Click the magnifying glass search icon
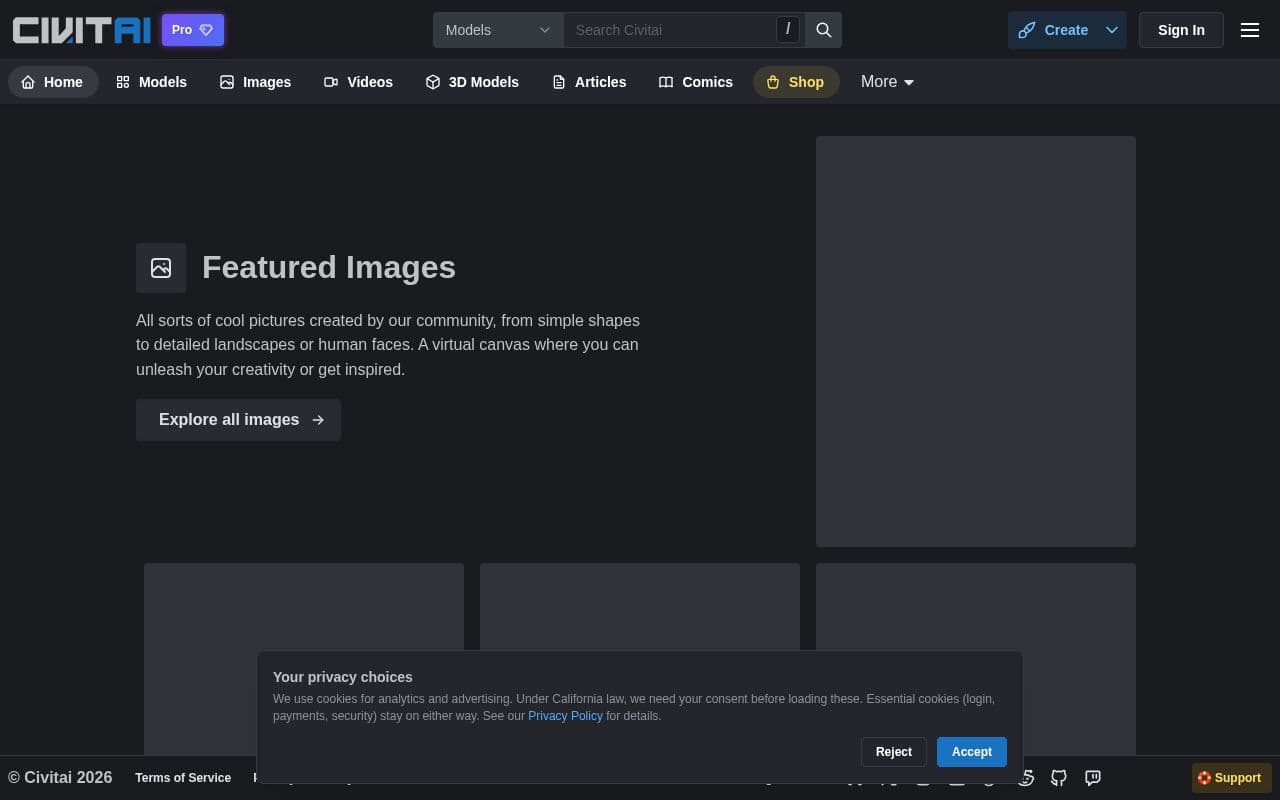This screenshot has height=800, width=1280. tap(824, 30)
